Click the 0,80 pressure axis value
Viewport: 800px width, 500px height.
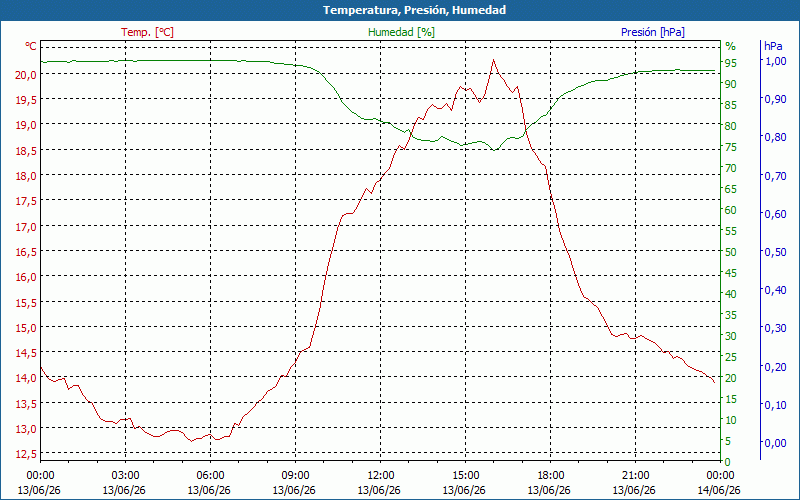[775, 137]
